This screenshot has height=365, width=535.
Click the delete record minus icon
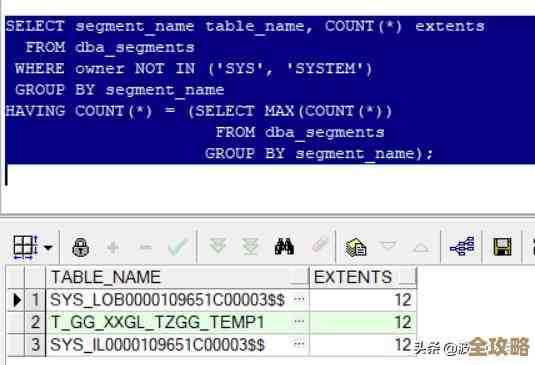146,247
